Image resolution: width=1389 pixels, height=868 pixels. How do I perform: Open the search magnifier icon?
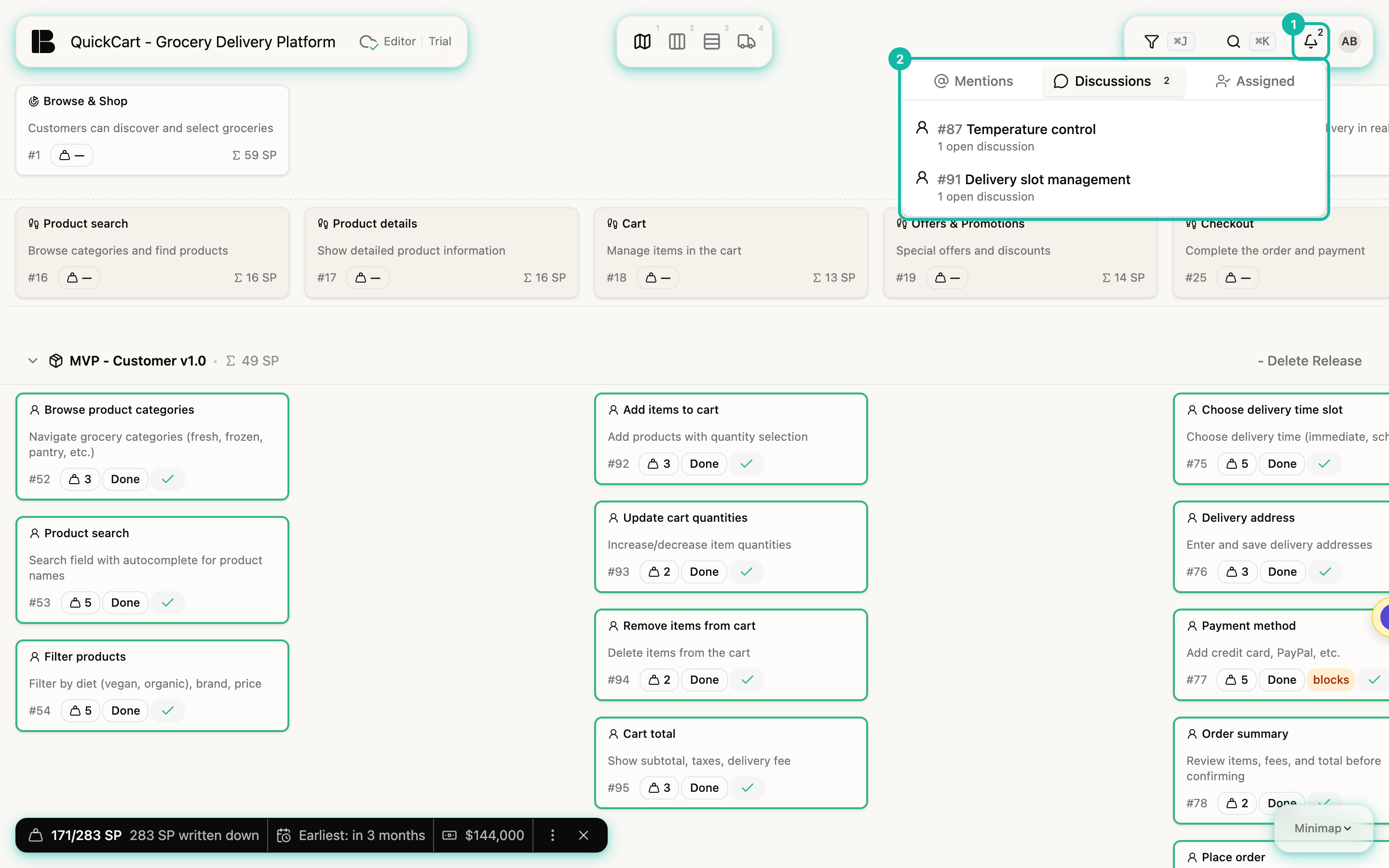[1233, 41]
